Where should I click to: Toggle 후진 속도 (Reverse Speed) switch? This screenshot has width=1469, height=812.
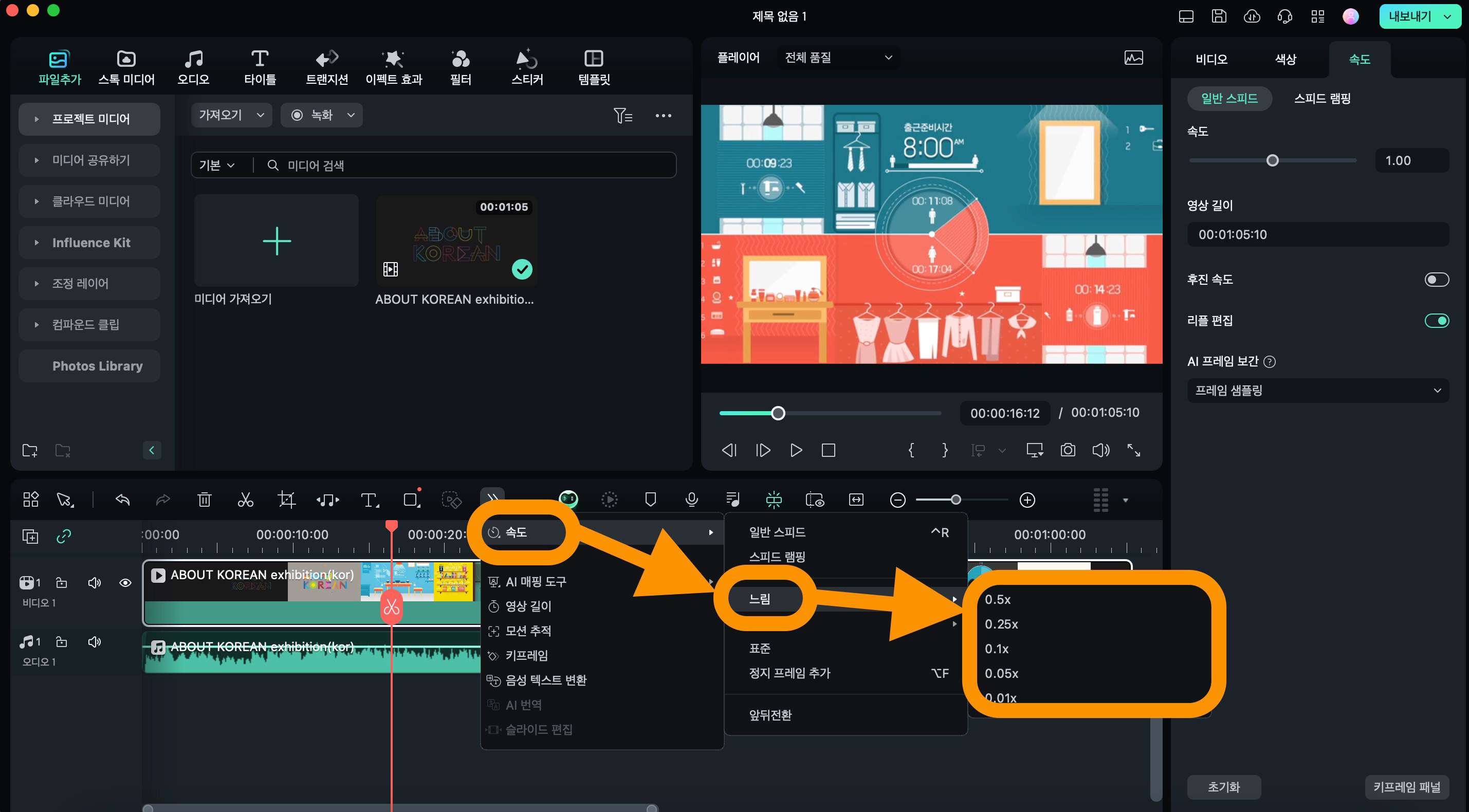coord(1436,279)
